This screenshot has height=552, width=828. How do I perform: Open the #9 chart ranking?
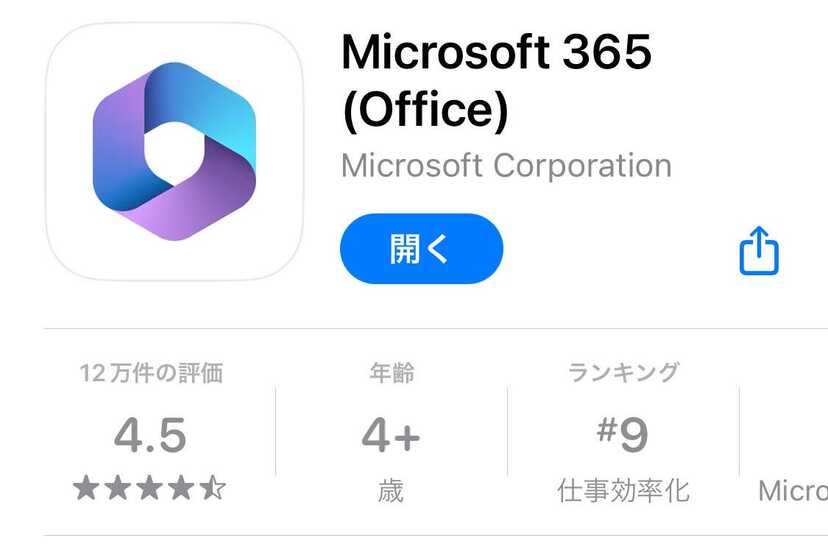tap(623, 434)
